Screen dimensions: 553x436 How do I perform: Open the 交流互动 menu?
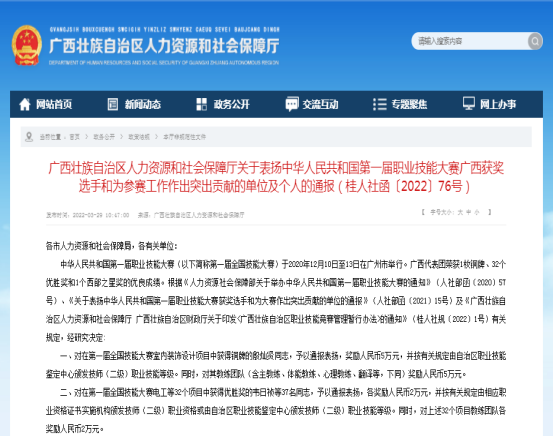click(320, 104)
